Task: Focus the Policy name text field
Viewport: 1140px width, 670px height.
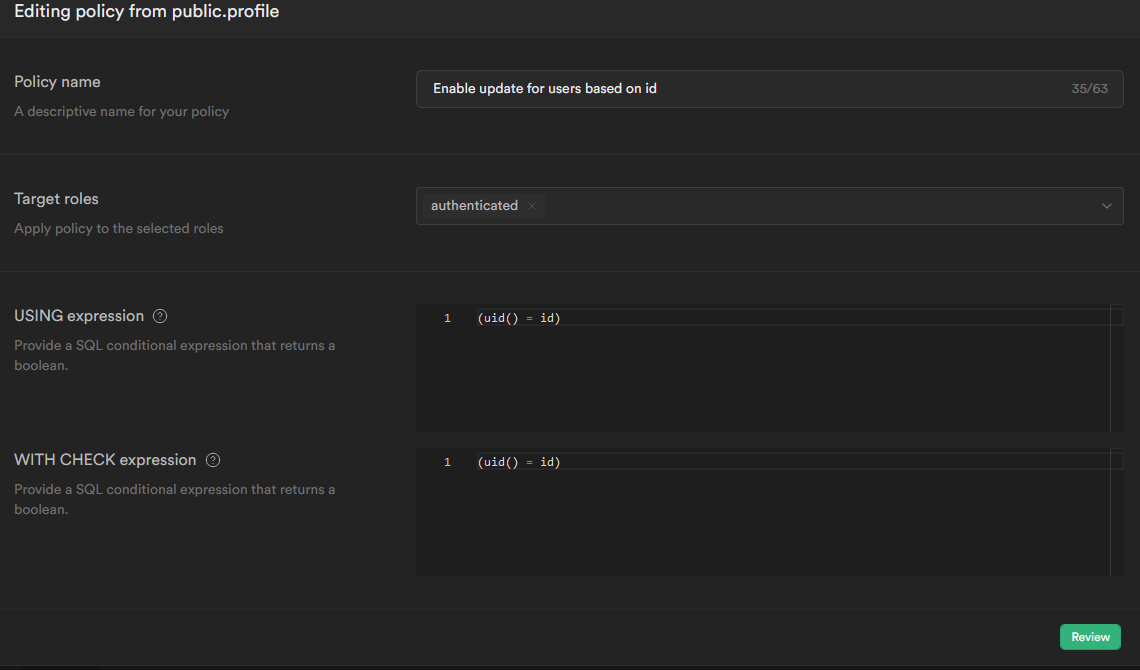Action: 740,89
